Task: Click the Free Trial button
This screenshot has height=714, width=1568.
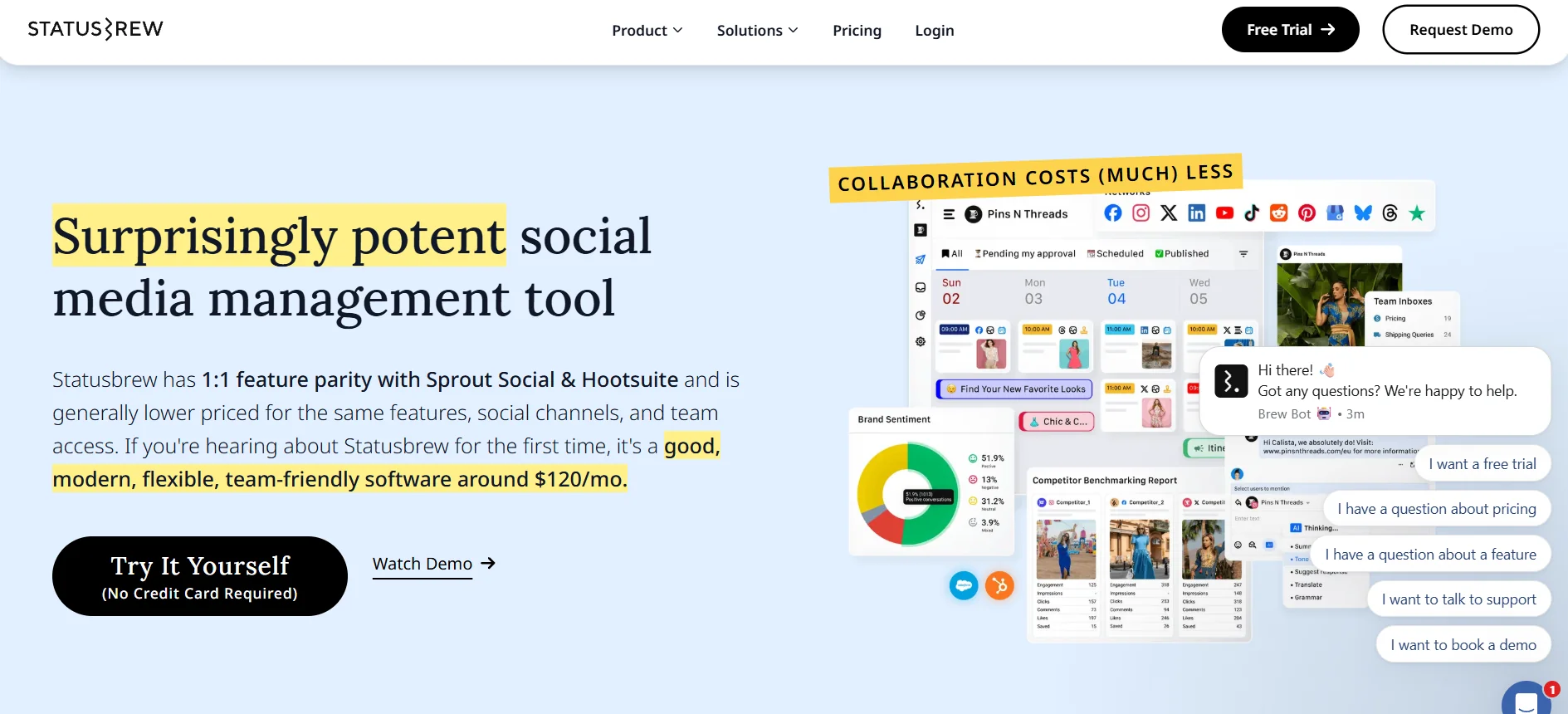Action: coord(1290,30)
